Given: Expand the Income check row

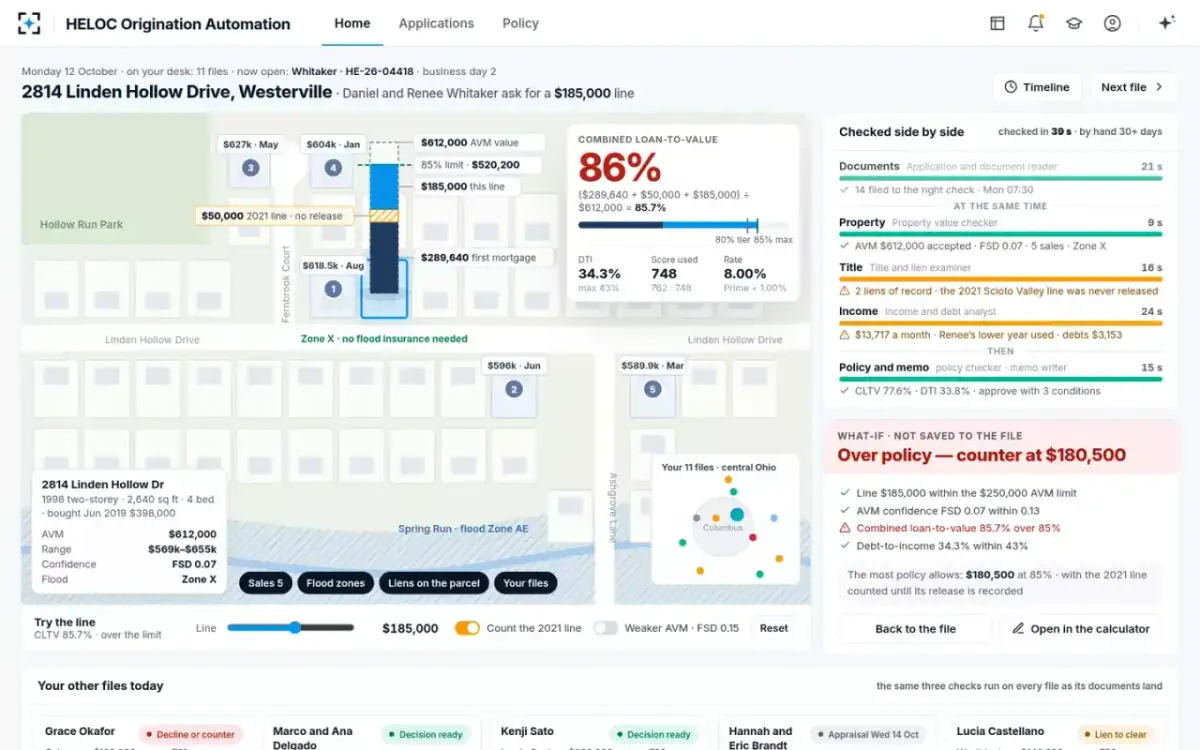Looking at the screenshot, I should pos(1000,323).
